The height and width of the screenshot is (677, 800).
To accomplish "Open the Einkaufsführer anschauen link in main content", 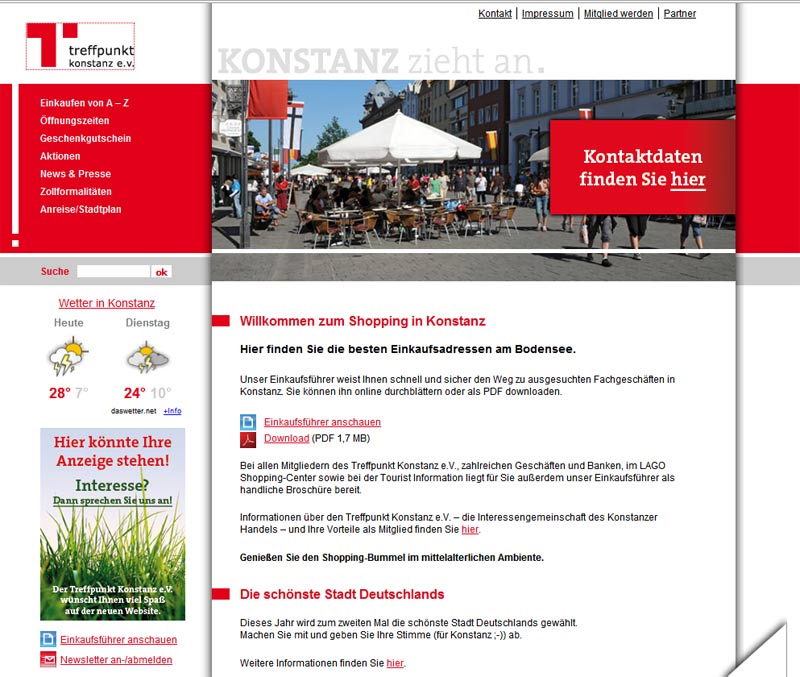I will [x=322, y=422].
